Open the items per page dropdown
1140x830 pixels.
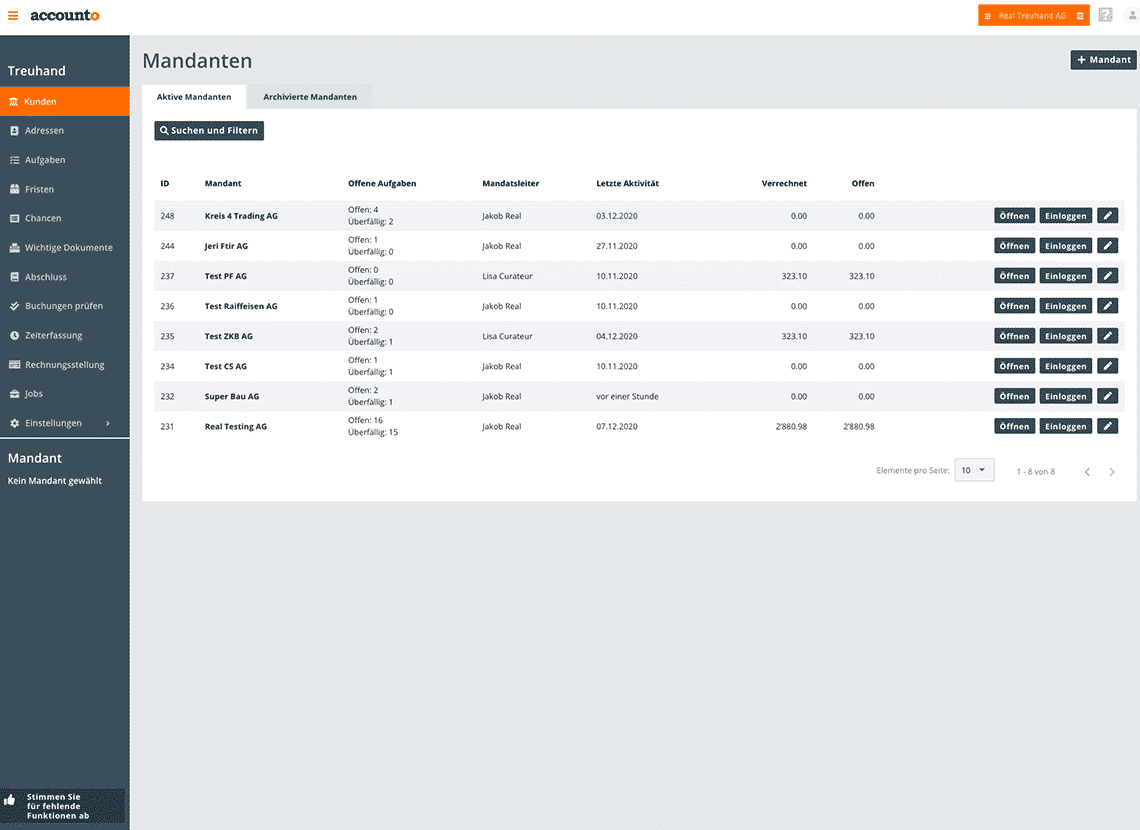(x=974, y=470)
